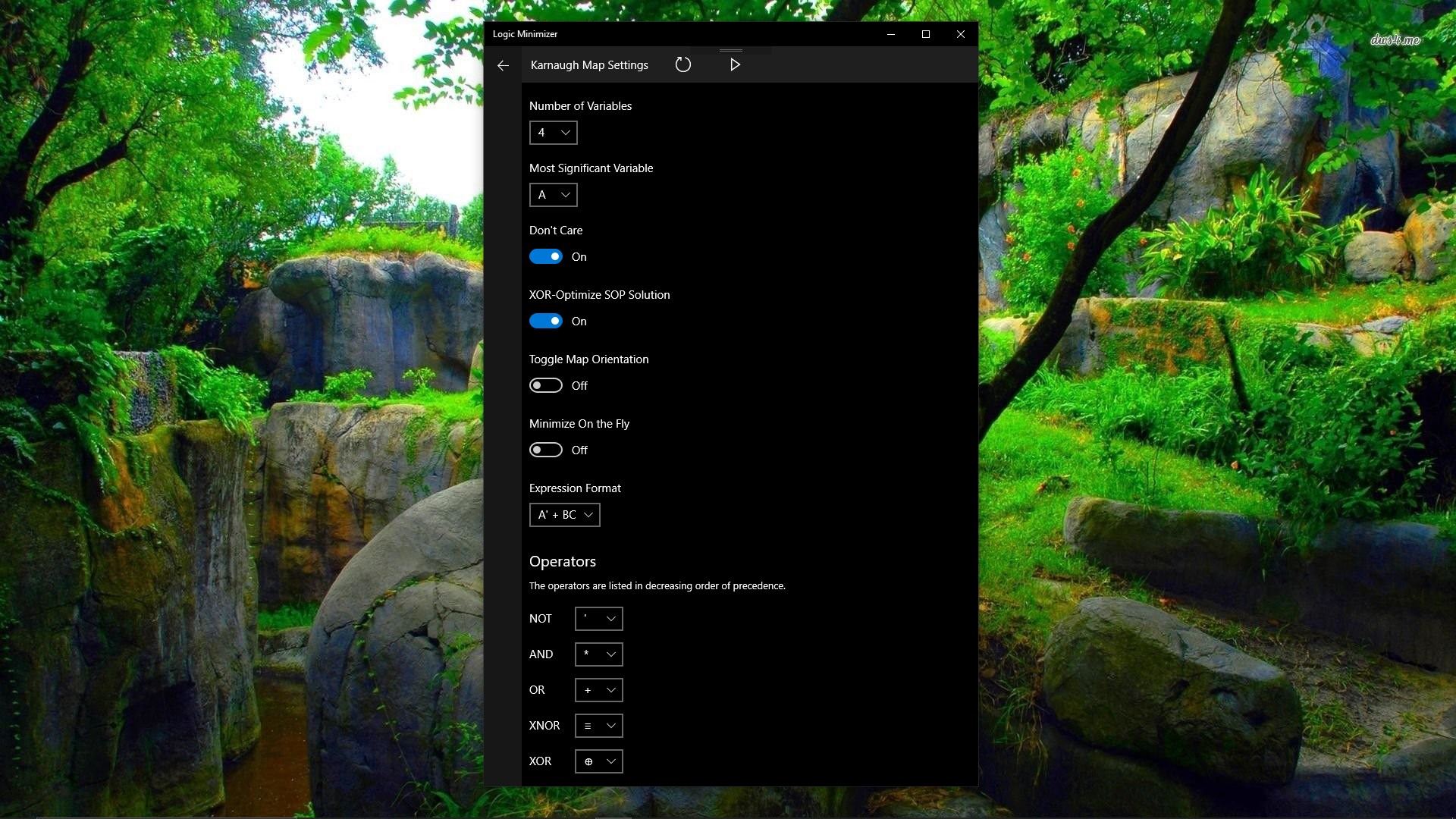Enable Toggle Map Orientation switch
Viewport: 1456px width, 819px height.
tap(546, 386)
